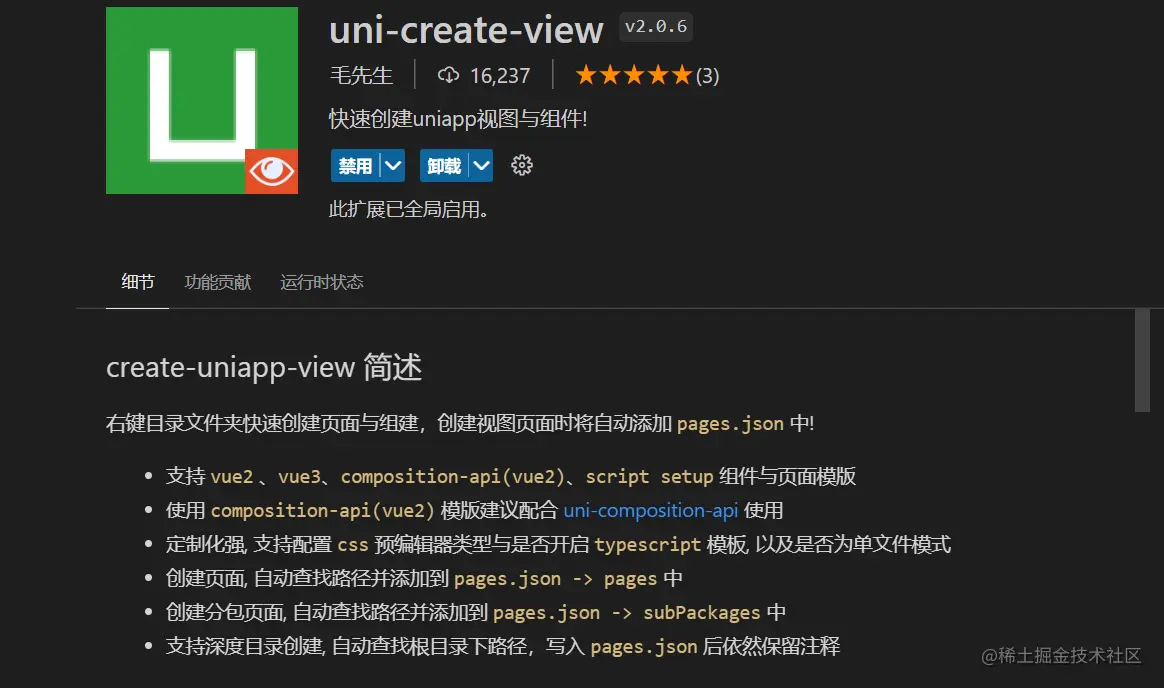Screen dimensions: 1164x688
Task: Click the first star in the rating
Action: click(584, 74)
